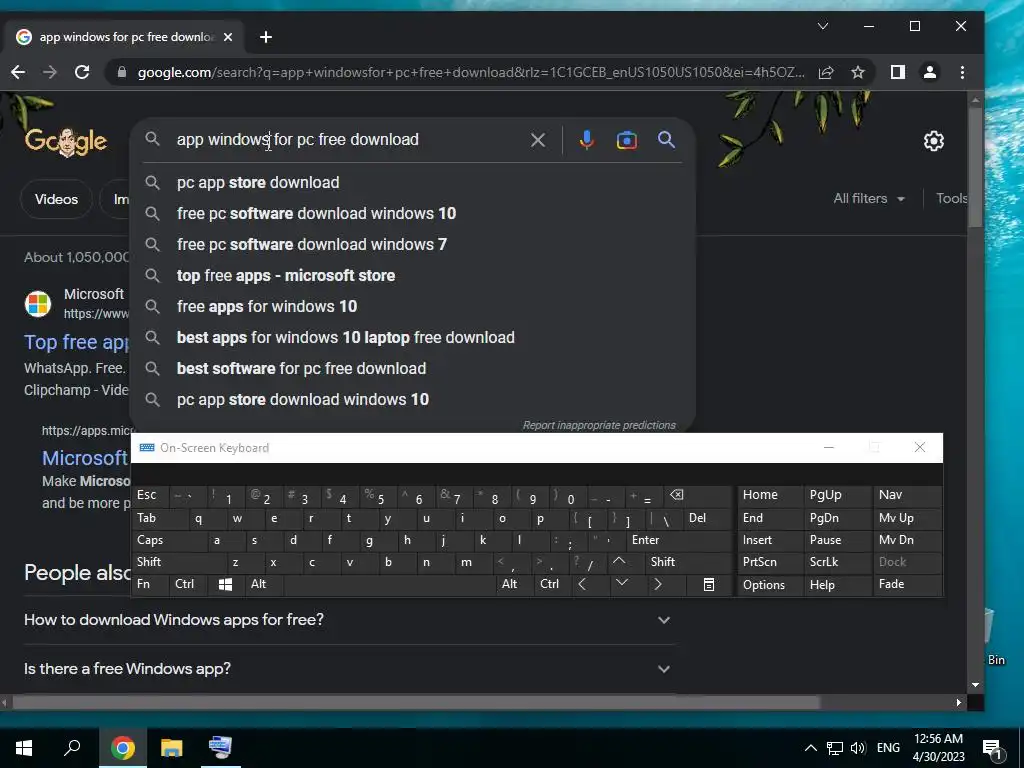Bookmark this page with the star icon
This screenshot has height=768, width=1024.
coord(858,72)
